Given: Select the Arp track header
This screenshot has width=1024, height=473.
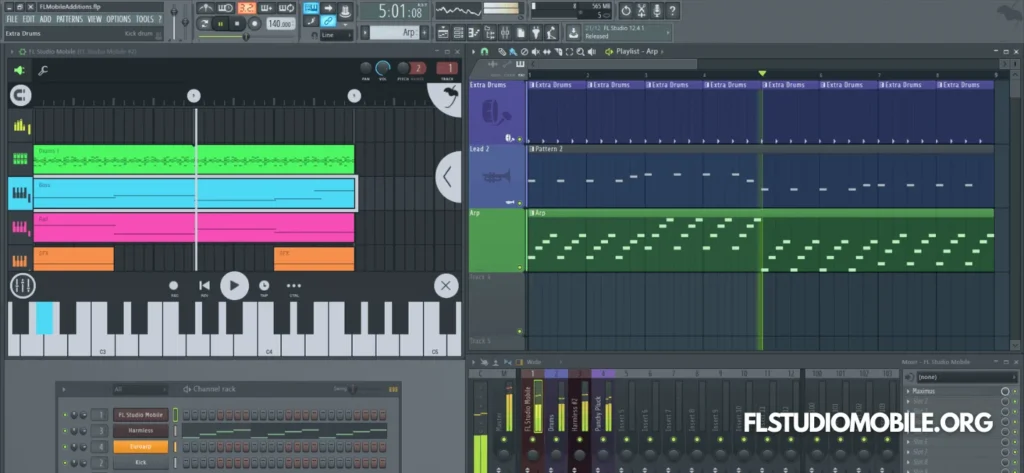Looking at the screenshot, I should click(498, 240).
